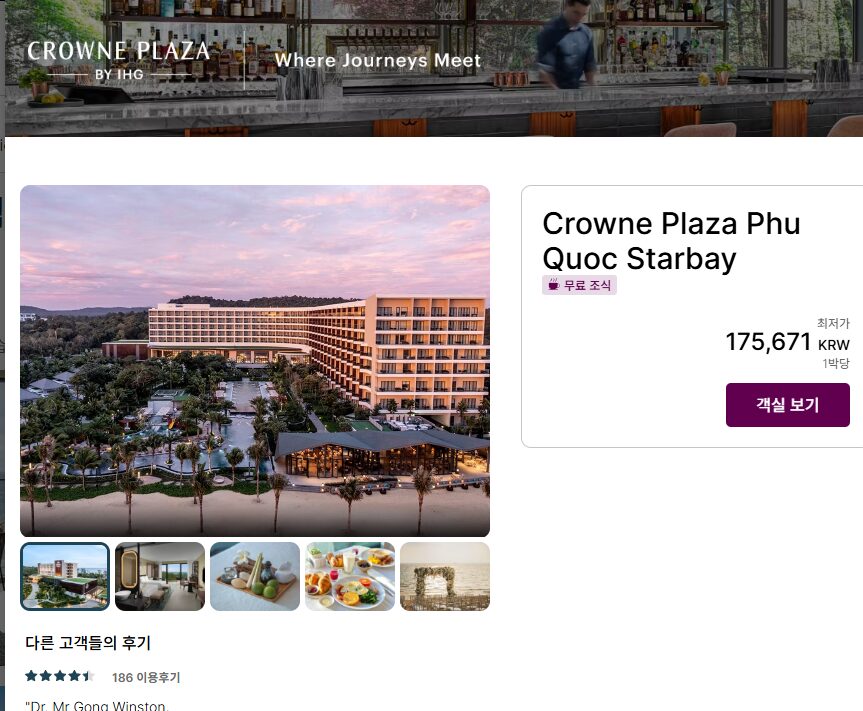Click the 다른 고객들의 후기 heading

pos(88,643)
